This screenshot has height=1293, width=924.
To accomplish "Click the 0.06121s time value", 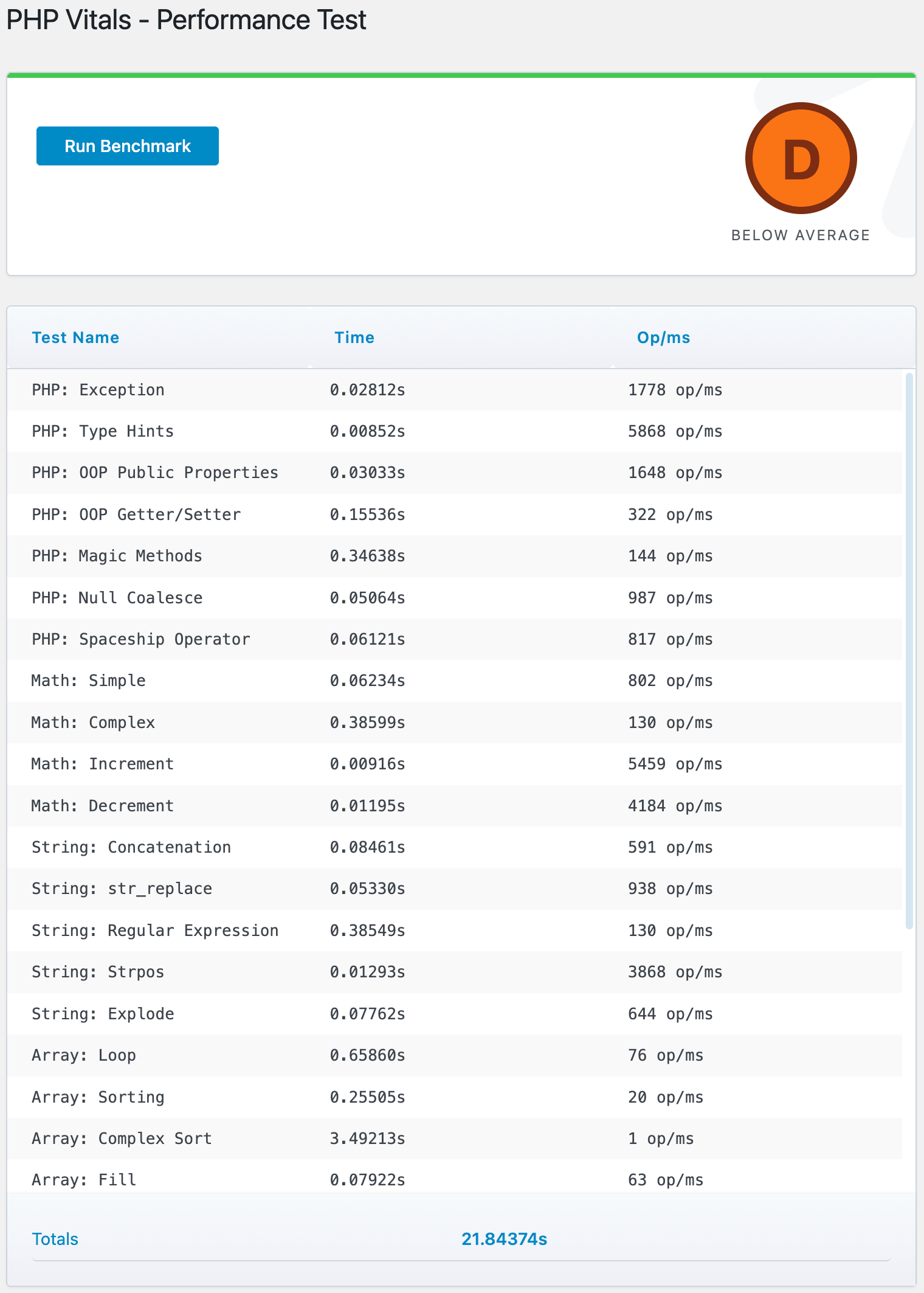I will 367,639.
